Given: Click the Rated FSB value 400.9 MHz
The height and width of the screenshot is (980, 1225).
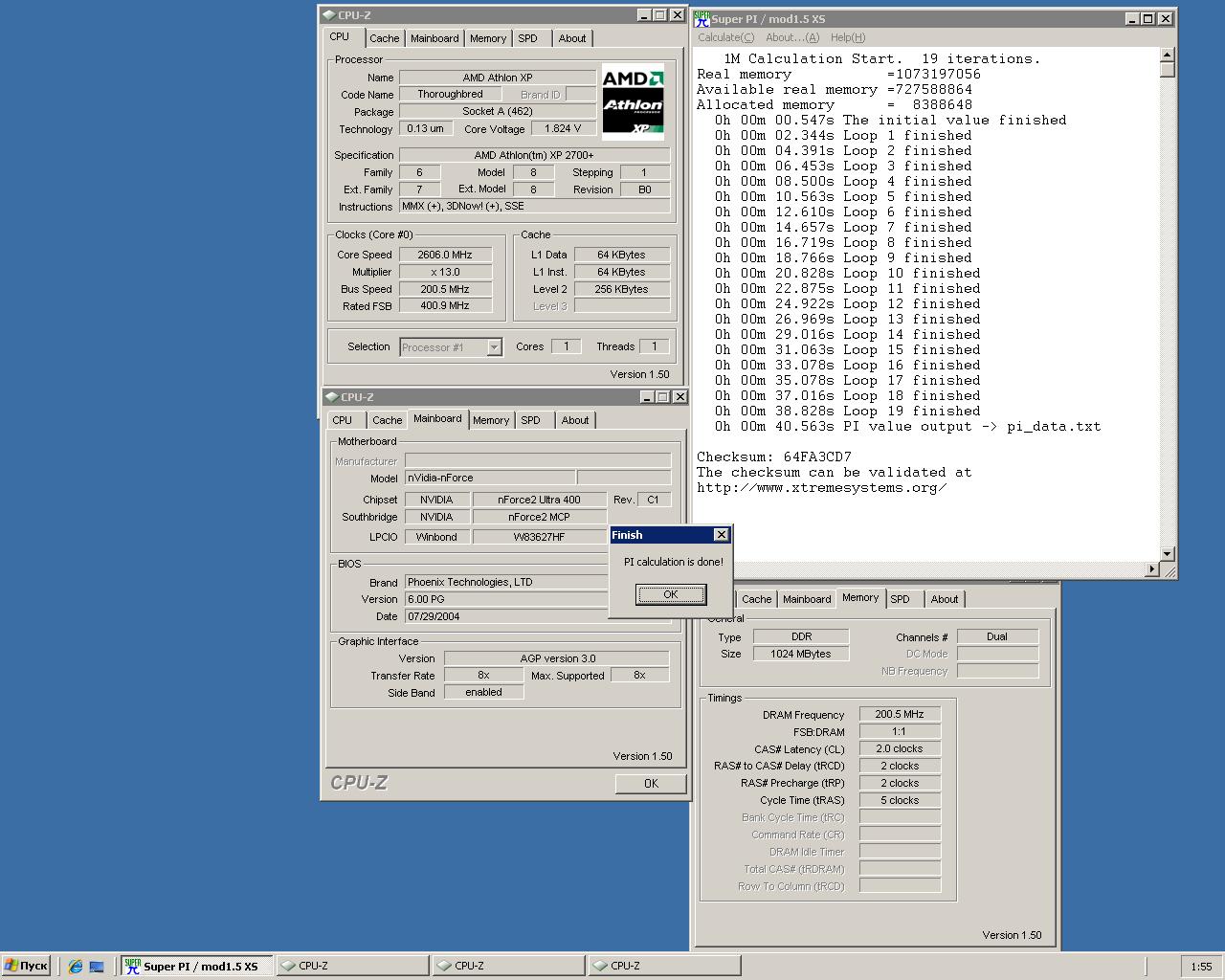Looking at the screenshot, I should [445, 306].
